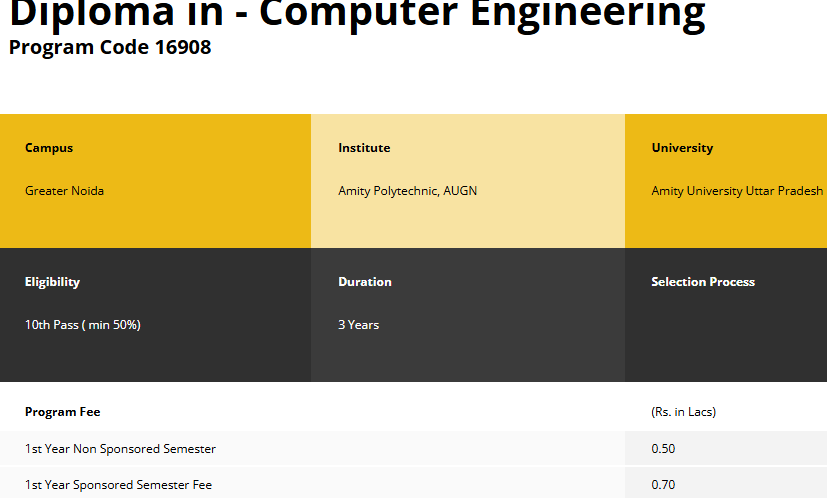Click the Diploma in Computer Engineering heading

pos(356,14)
